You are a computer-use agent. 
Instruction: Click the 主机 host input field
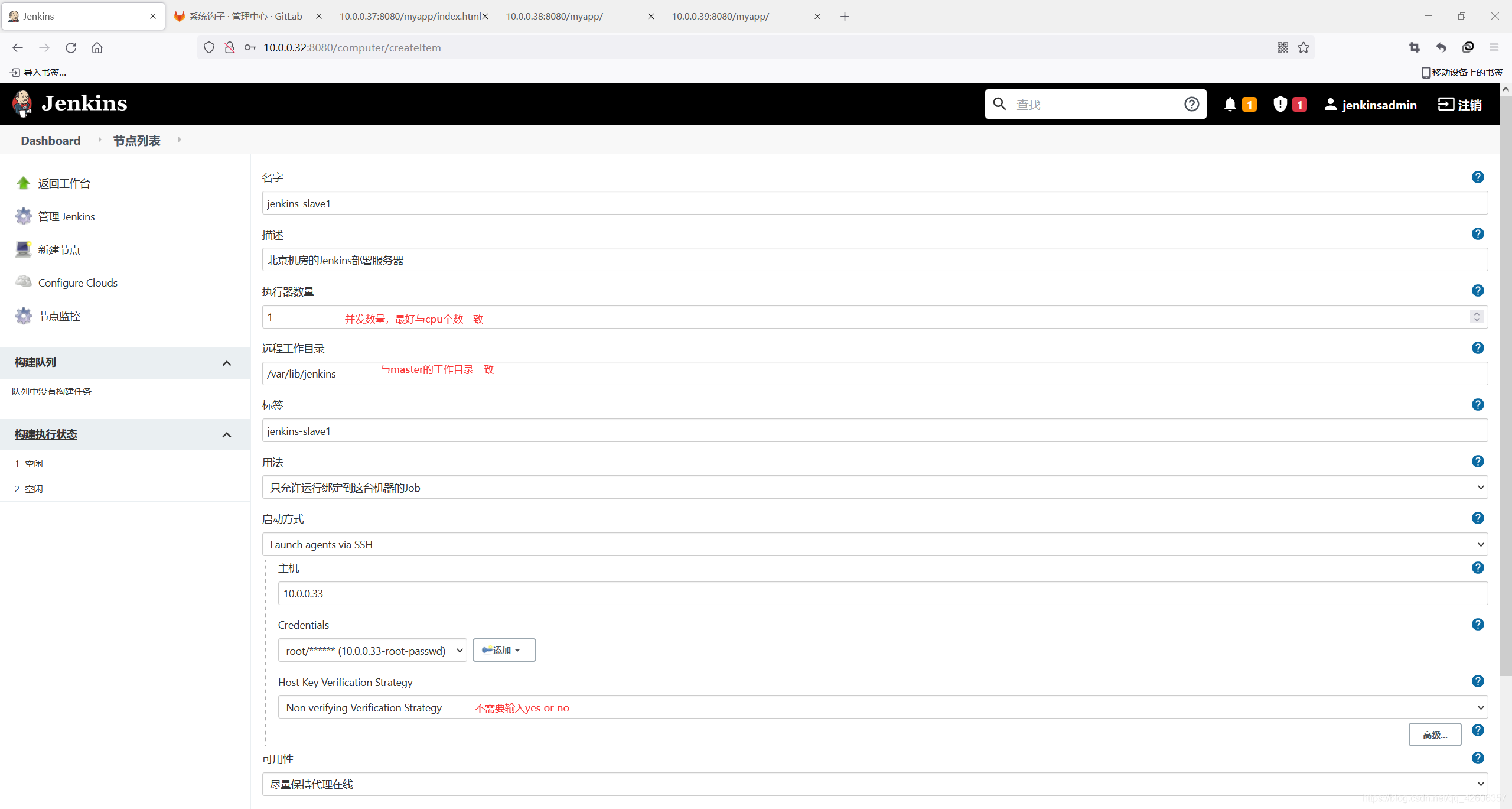pos(882,594)
